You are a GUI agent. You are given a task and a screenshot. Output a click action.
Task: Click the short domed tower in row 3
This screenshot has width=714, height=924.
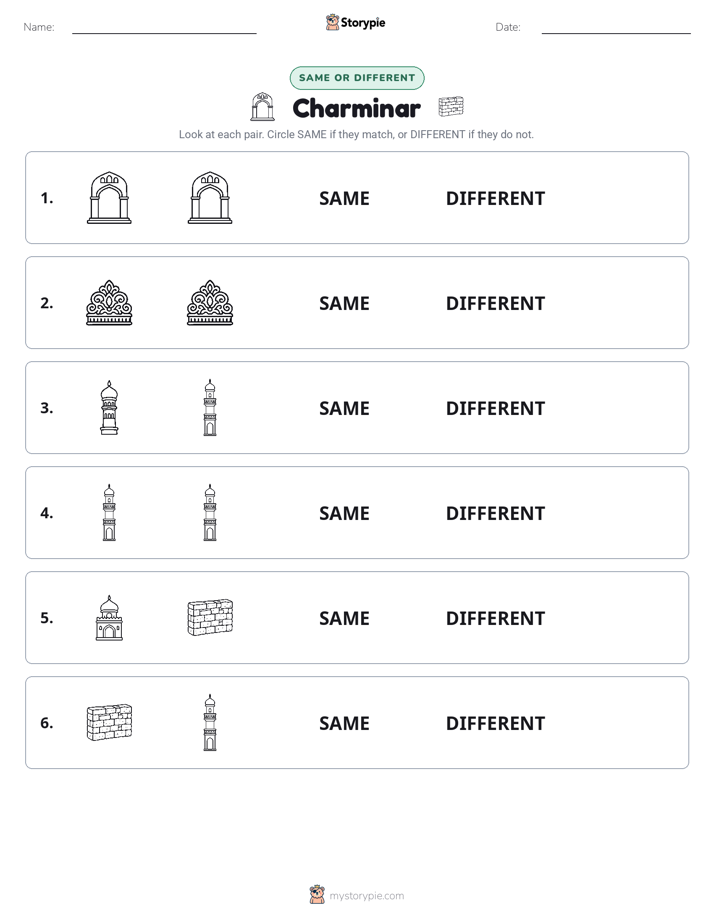109,408
